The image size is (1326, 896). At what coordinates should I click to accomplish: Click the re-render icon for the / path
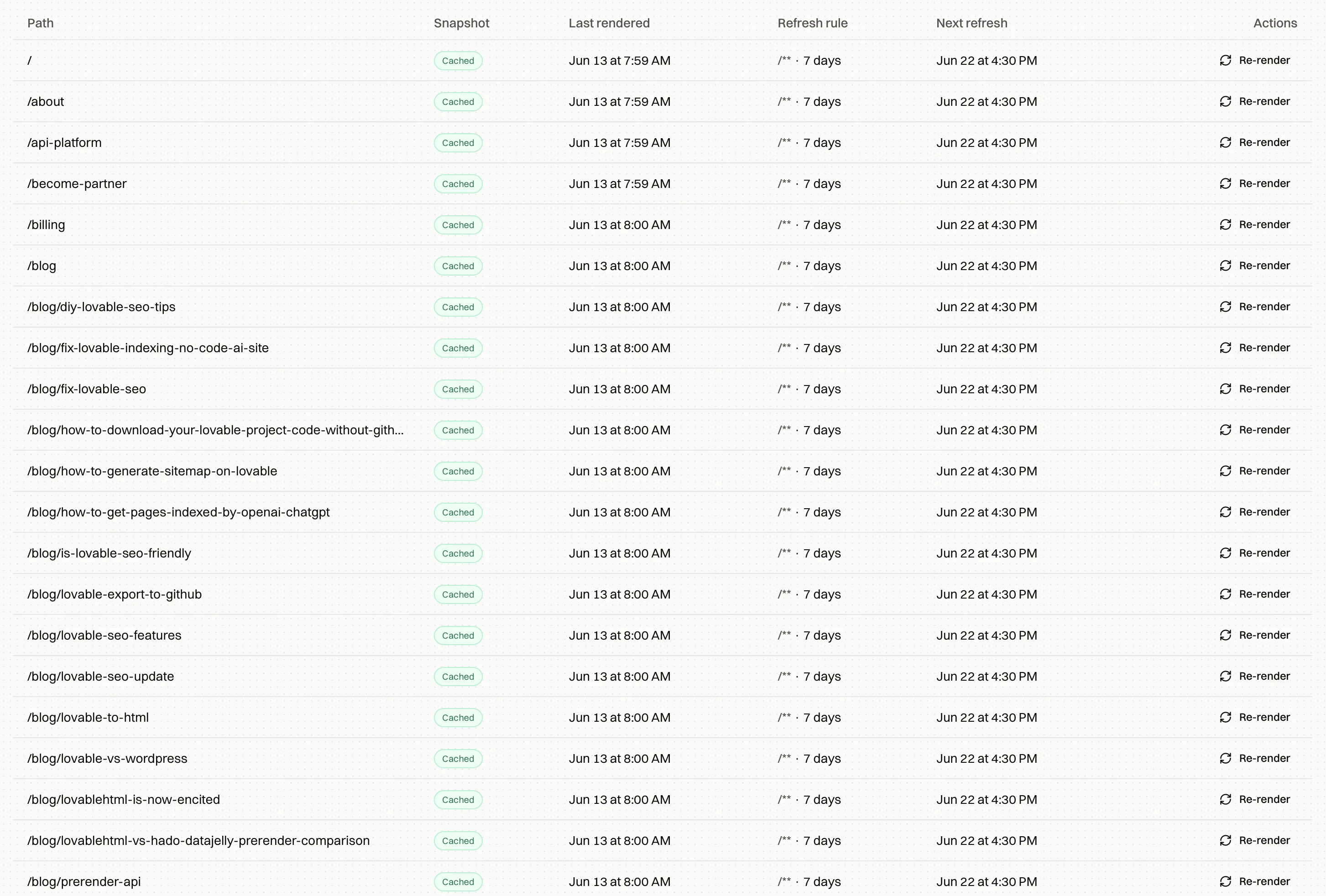click(1225, 61)
